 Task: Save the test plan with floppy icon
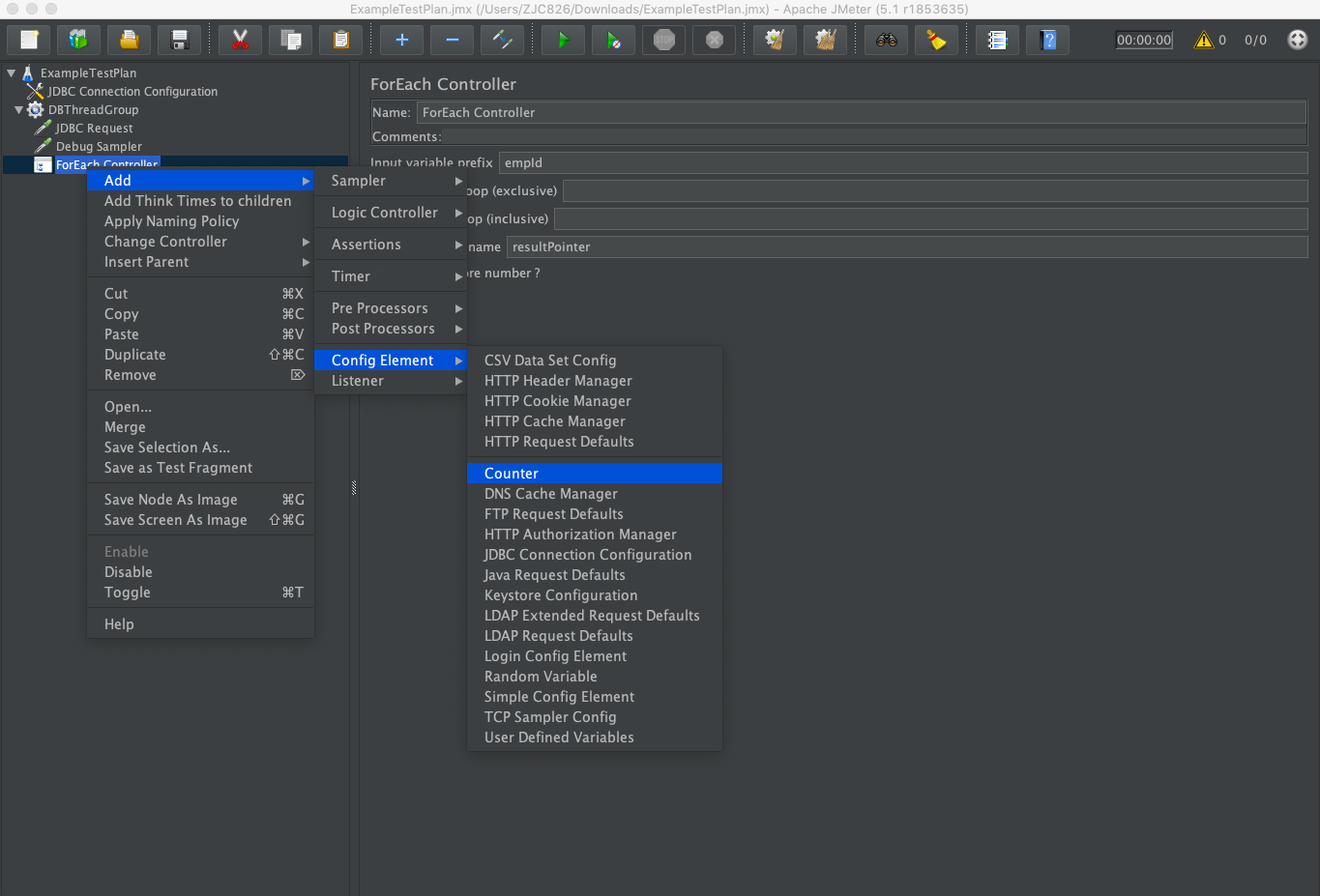pyautogui.click(x=180, y=40)
